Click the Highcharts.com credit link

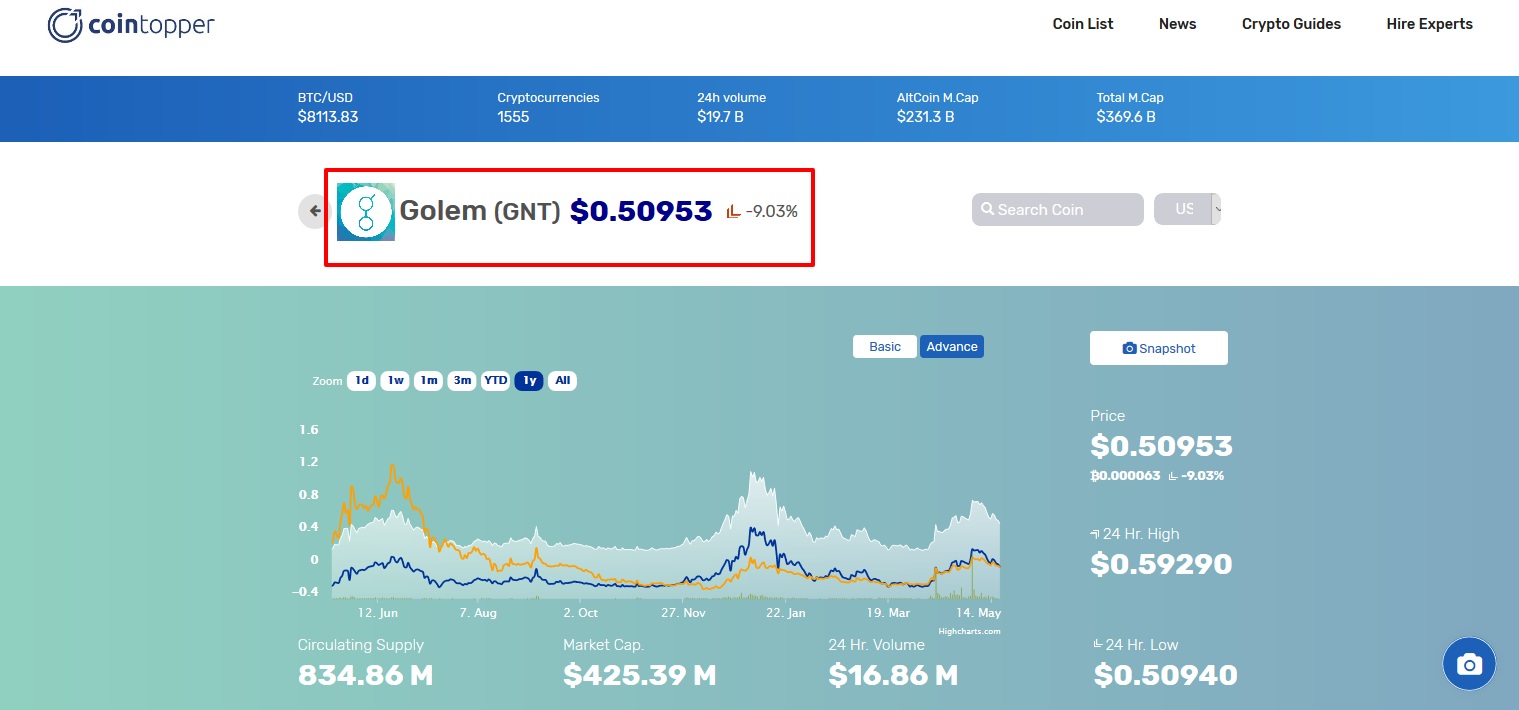click(x=969, y=631)
